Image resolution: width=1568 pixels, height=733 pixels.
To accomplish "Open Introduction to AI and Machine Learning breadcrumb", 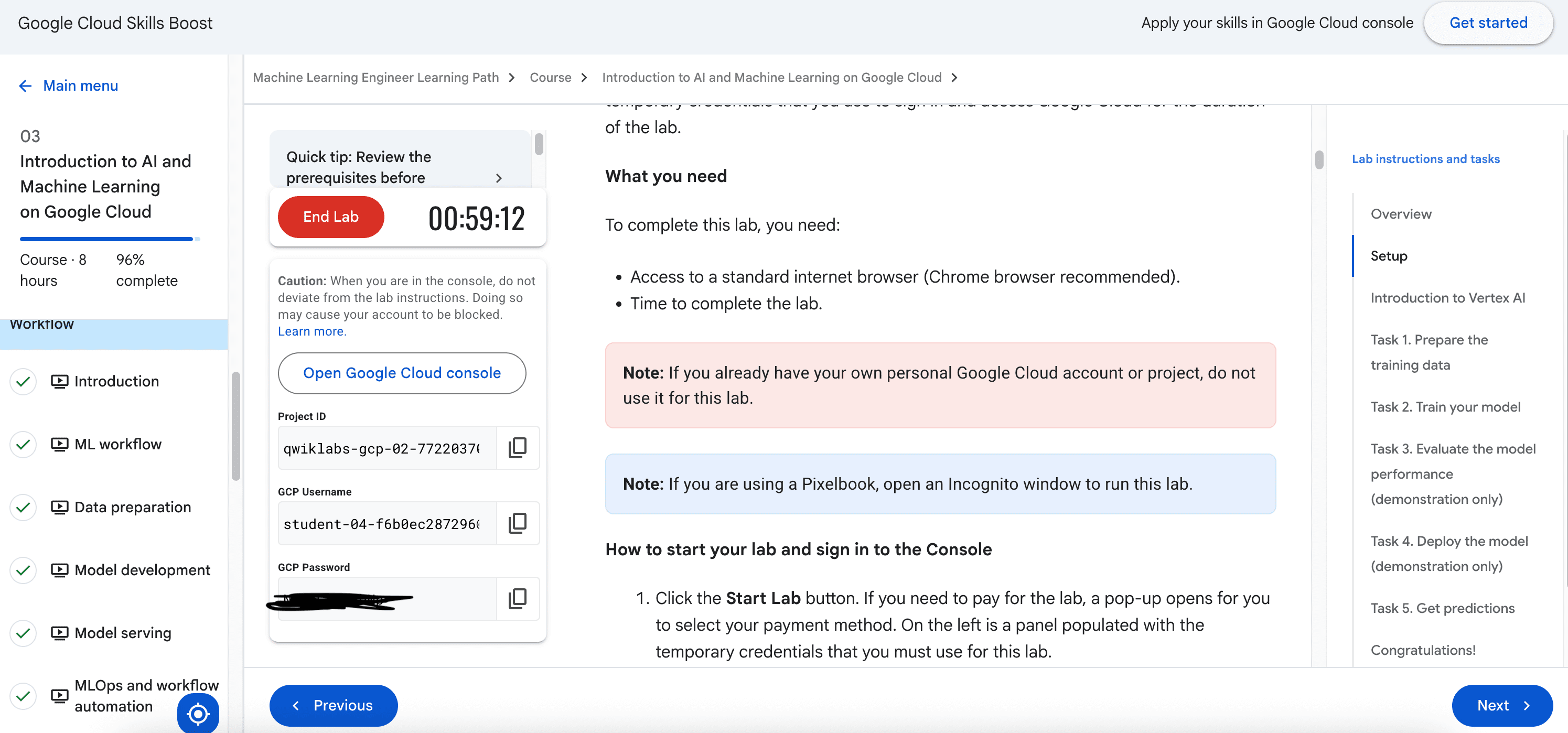I will [x=771, y=77].
